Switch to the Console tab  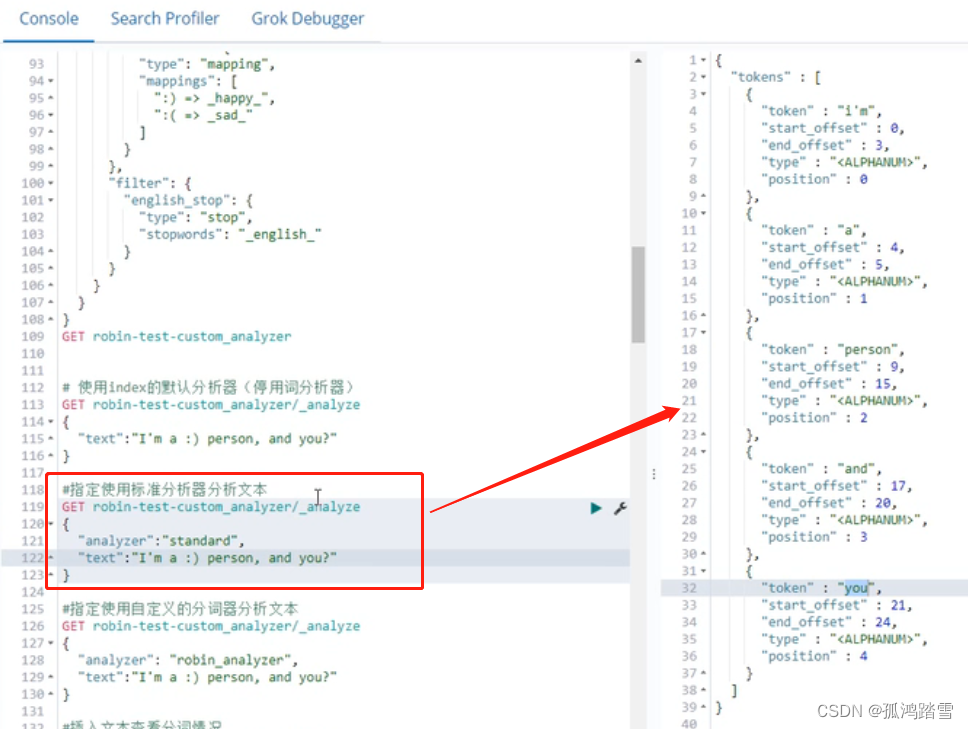(49, 19)
